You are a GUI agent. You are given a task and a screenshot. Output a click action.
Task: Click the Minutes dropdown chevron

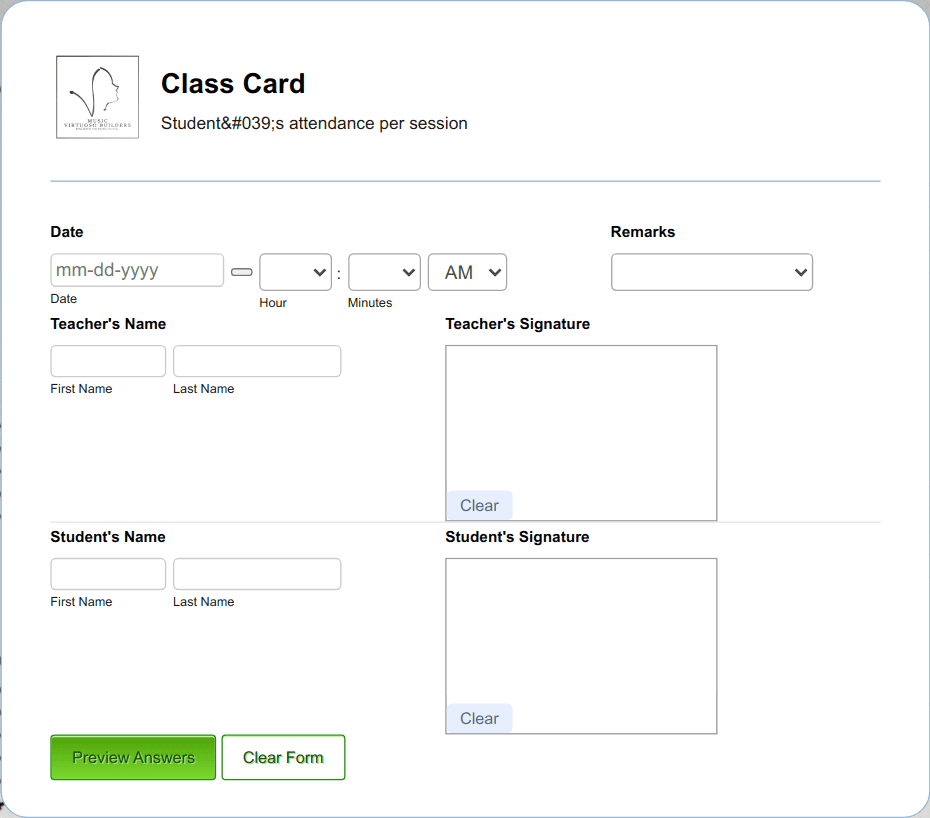point(411,272)
